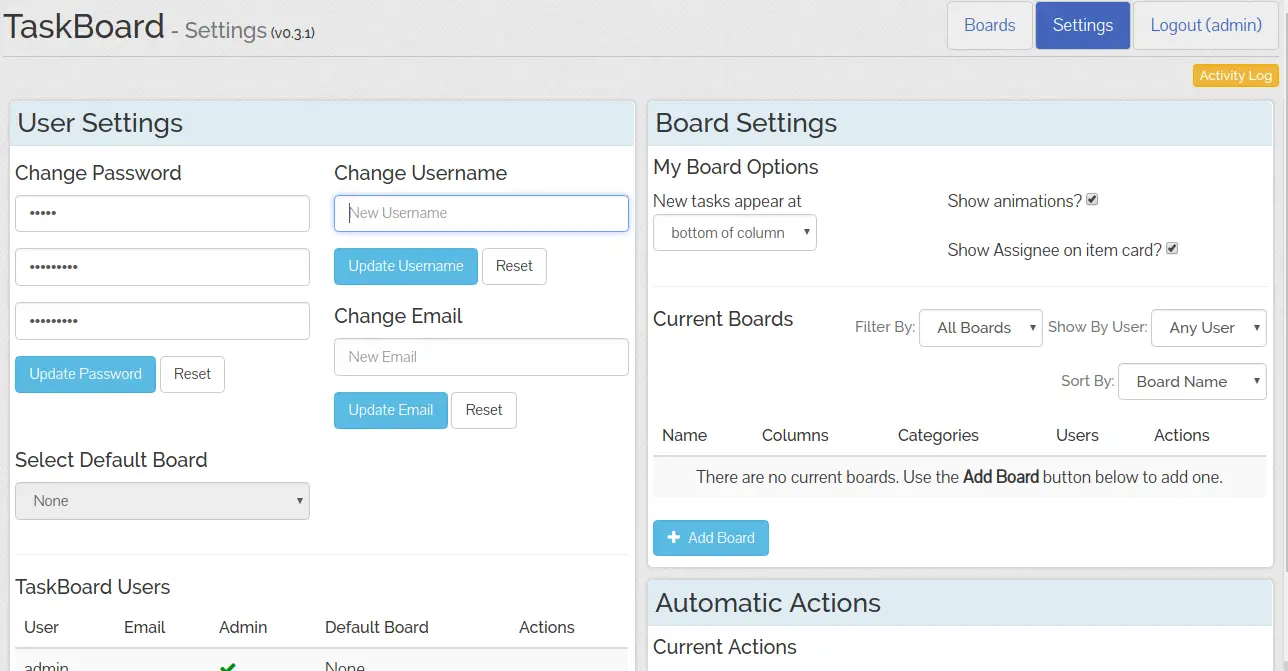Toggle the Show animations checkbox

click(1092, 200)
